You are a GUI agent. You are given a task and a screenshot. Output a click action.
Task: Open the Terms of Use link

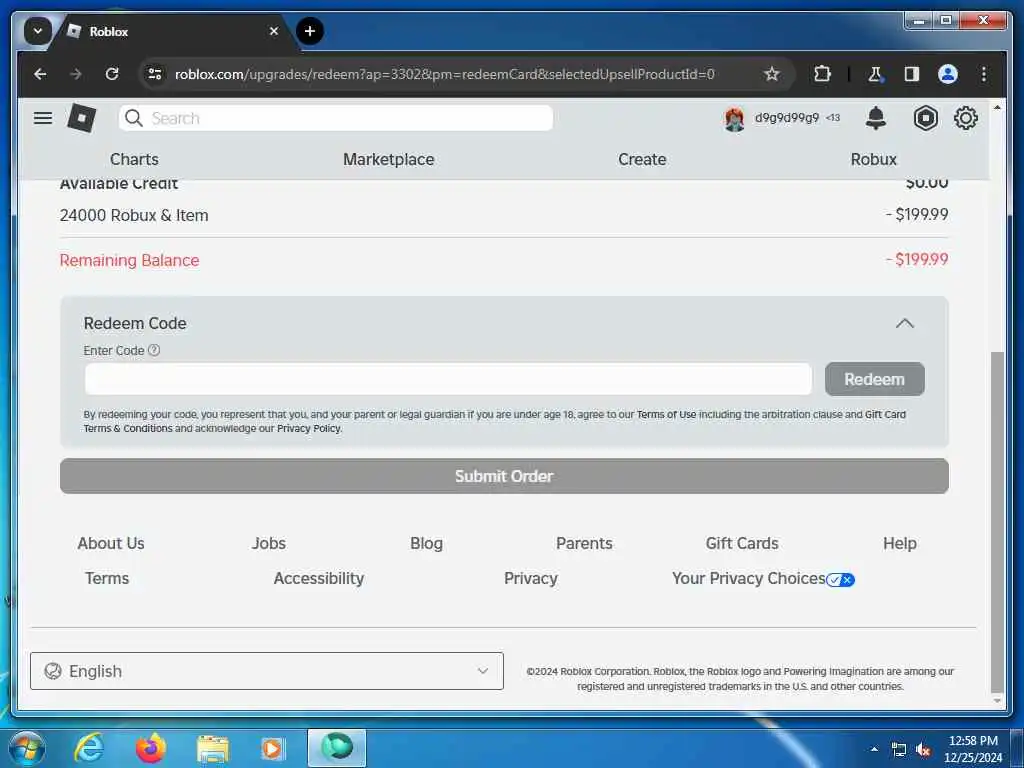[x=666, y=414]
